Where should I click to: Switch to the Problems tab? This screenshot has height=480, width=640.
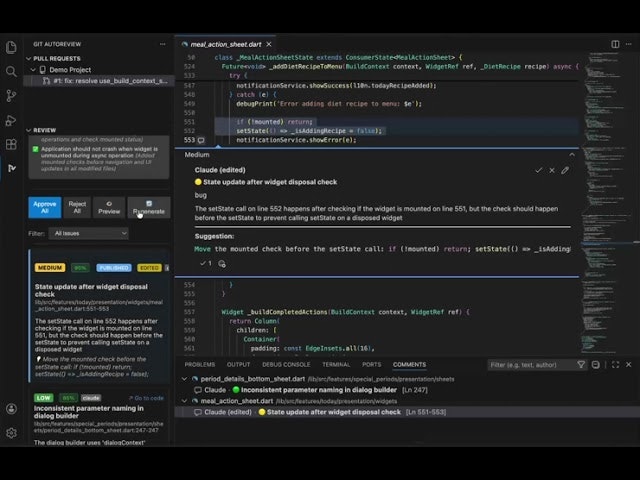click(x=200, y=364)
